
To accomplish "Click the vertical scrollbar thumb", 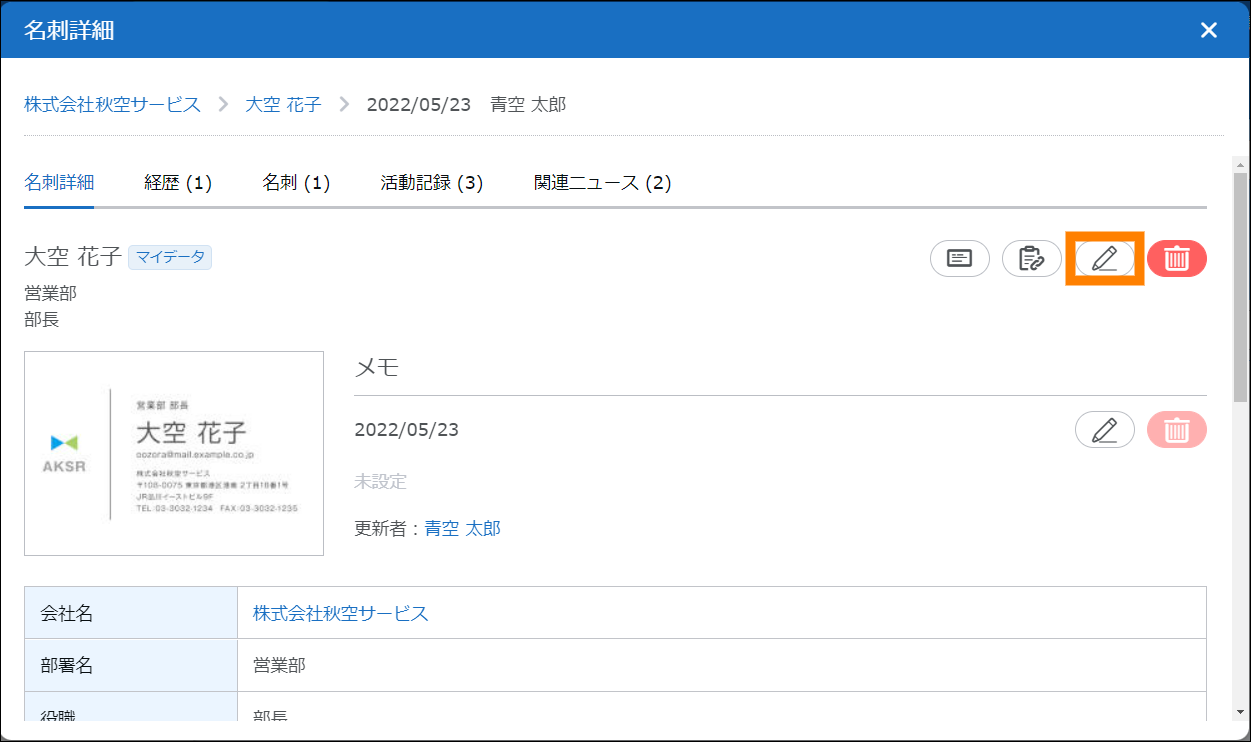I will (x=1240, y=285).
